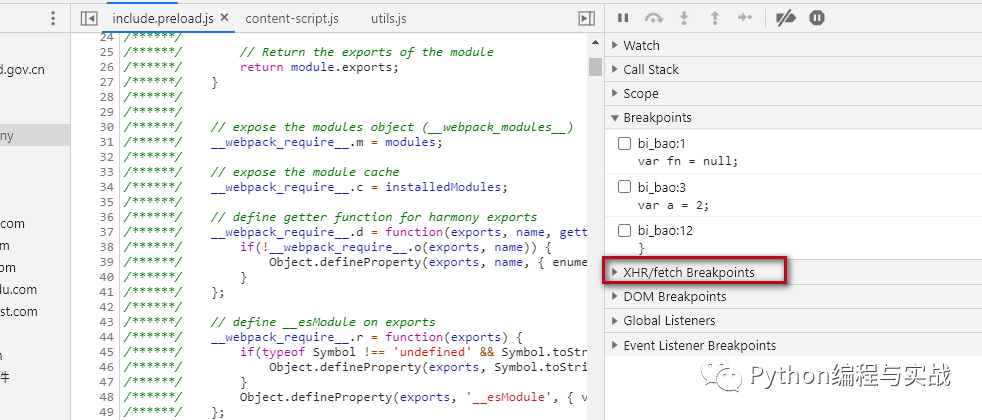Click the code editor vertical scrollbar thumb
The height and width of the screenshot is (420, 982).
(595, 67)
